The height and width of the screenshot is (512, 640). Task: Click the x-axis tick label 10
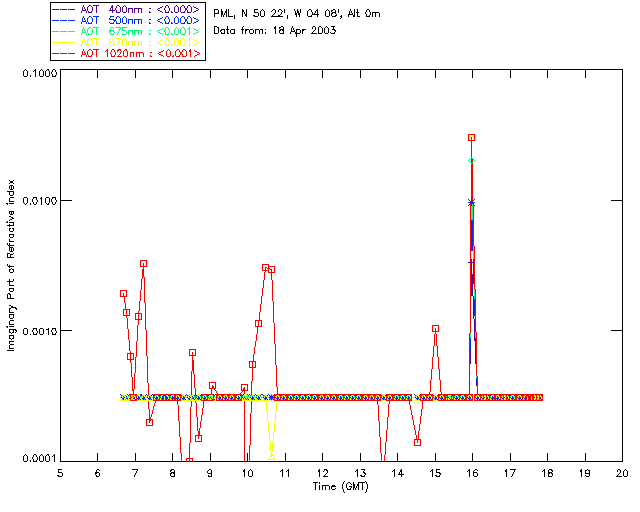247,473
